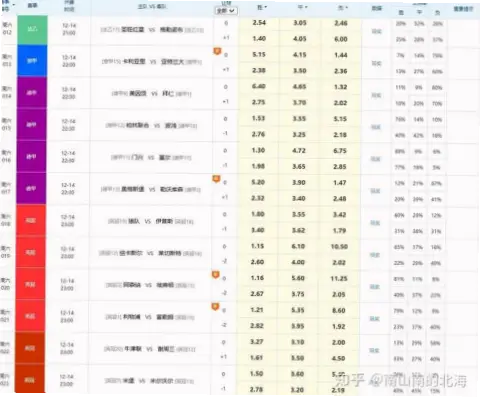Select loss odds 10.50 in match 019
The height and width of the screenshot is (397, 480).
(x=339, y=246)
